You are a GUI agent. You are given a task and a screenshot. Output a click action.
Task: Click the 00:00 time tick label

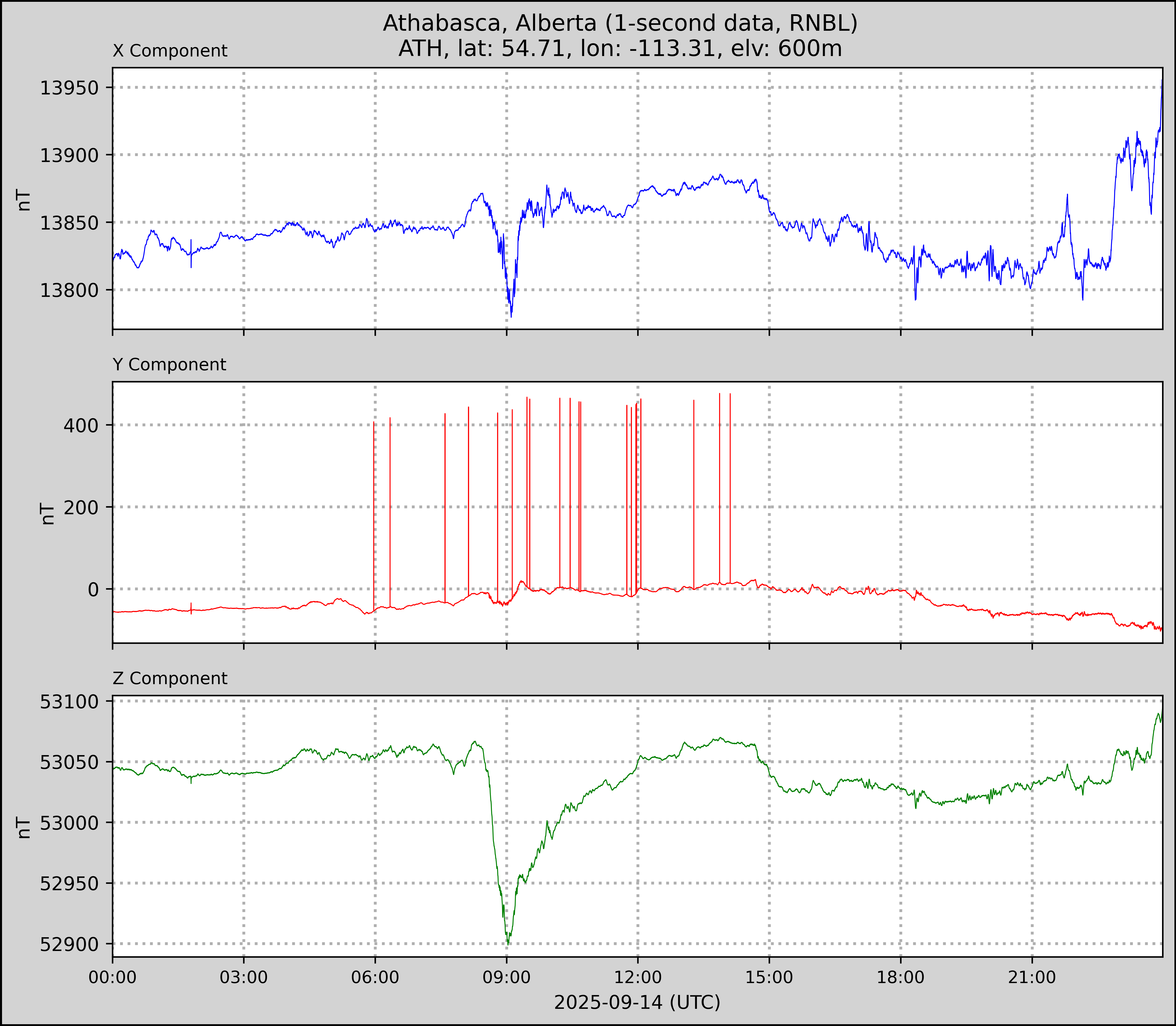pos(113,977)
